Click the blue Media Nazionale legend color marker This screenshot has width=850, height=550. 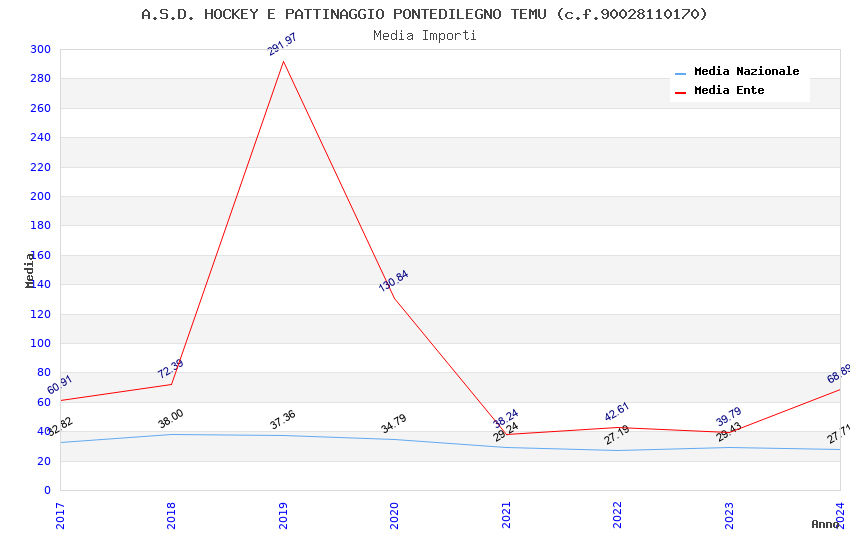(x=680, y=74)
